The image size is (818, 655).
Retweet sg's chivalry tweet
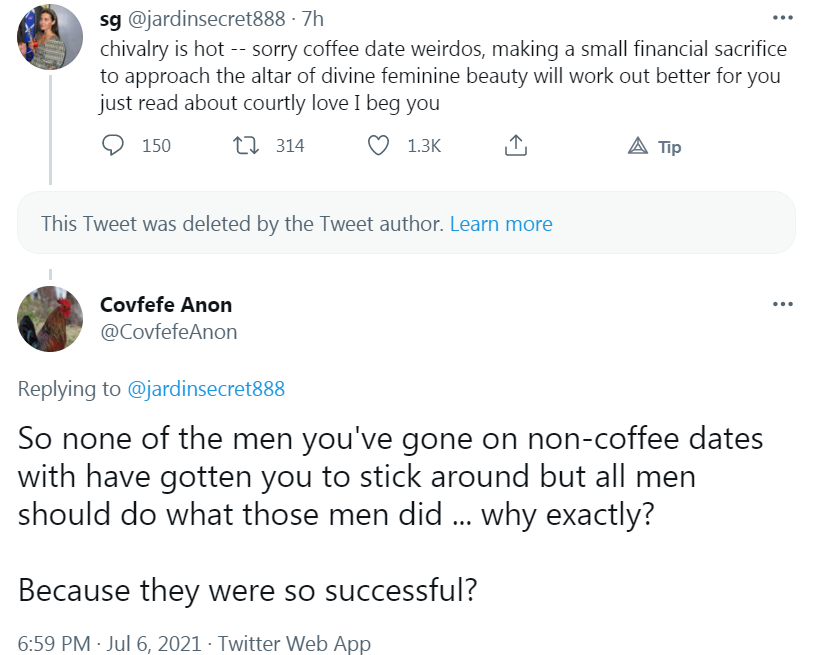point(241,146)
